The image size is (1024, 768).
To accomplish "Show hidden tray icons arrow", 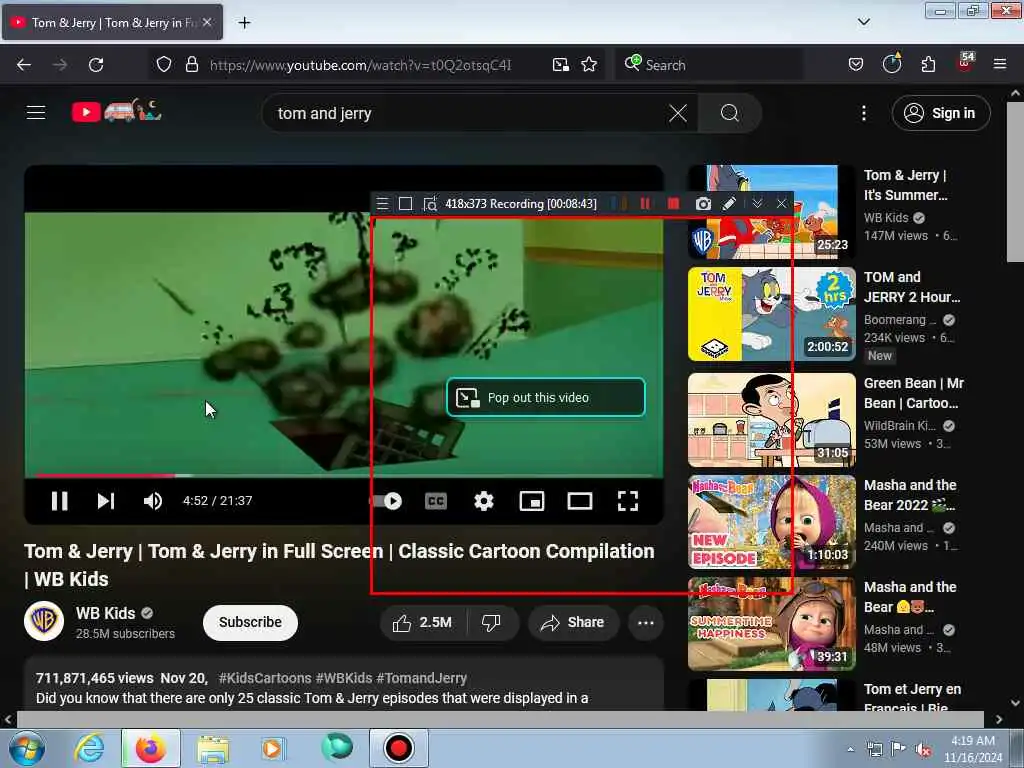I will pos(850,749).
